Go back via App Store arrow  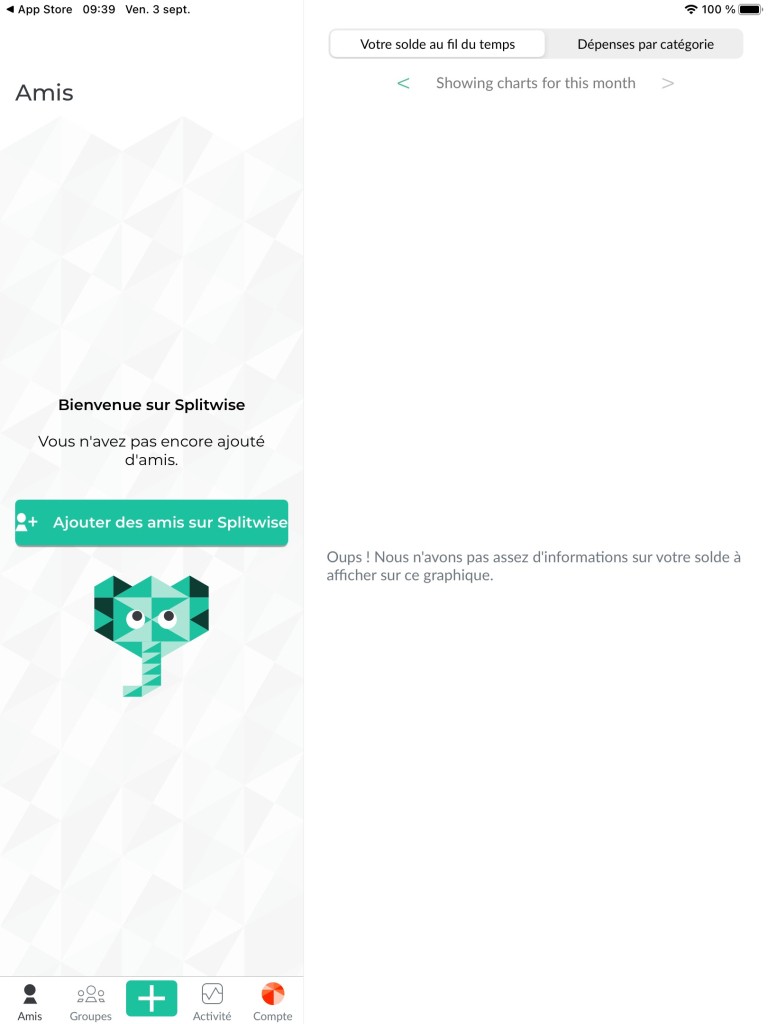(10, 9)
